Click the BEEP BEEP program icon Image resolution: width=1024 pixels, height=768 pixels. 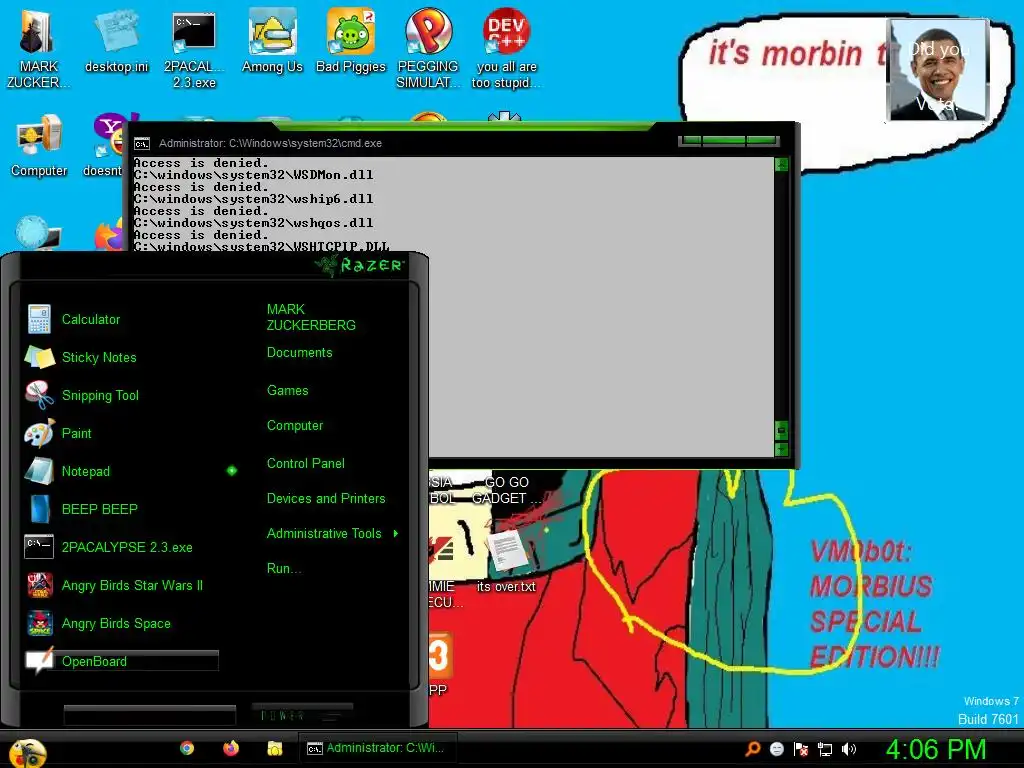pos(39,509)
